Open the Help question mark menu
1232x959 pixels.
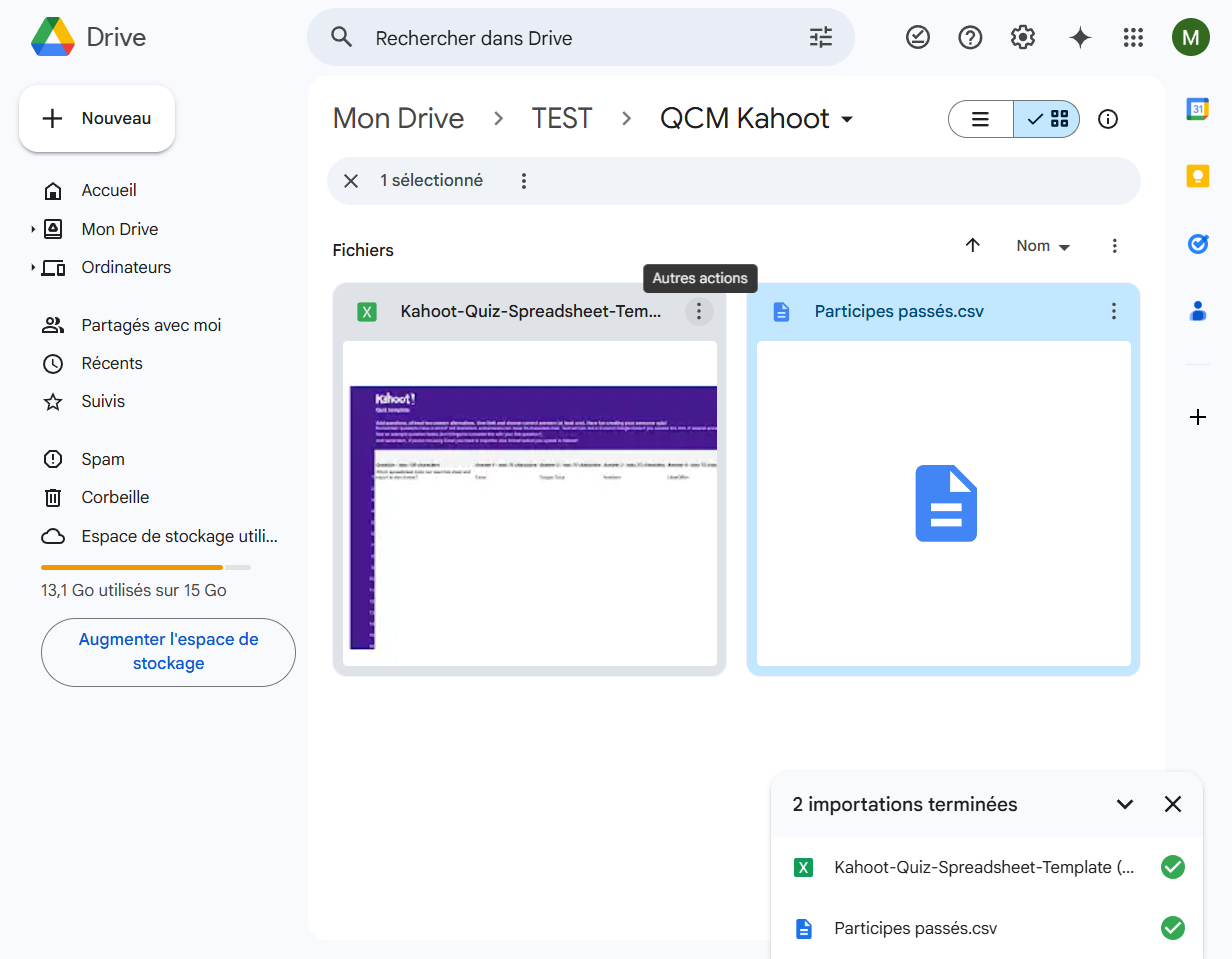click(x=970, y=38)
